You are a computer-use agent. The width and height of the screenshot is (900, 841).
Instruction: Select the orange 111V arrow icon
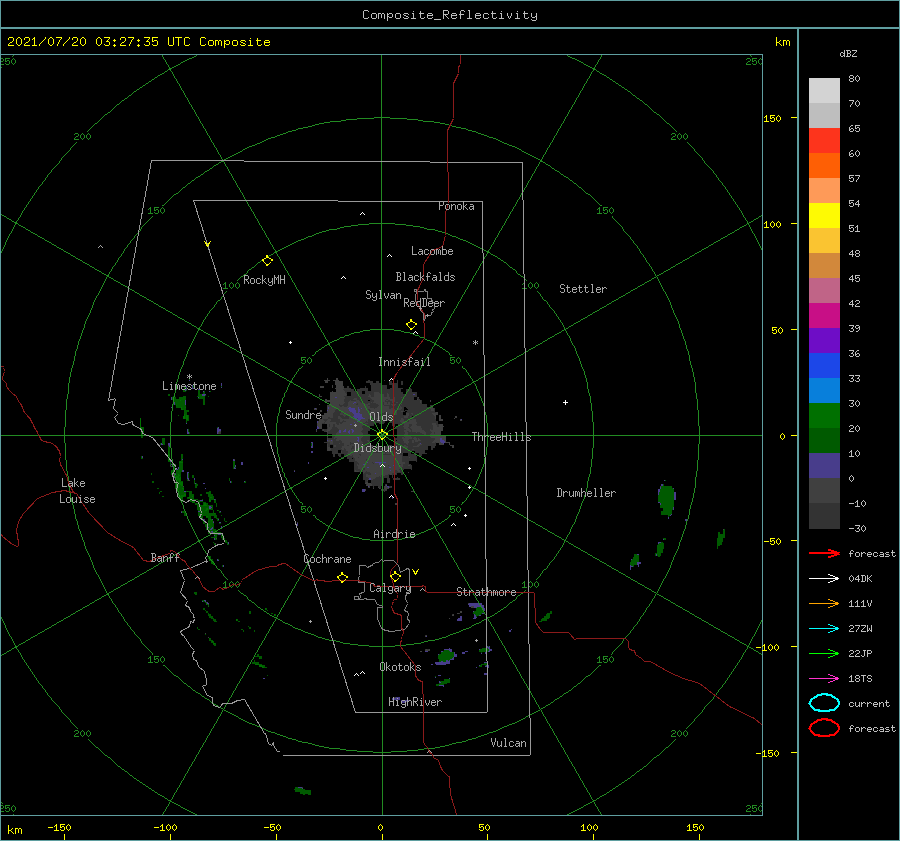[x=824, y=603]
